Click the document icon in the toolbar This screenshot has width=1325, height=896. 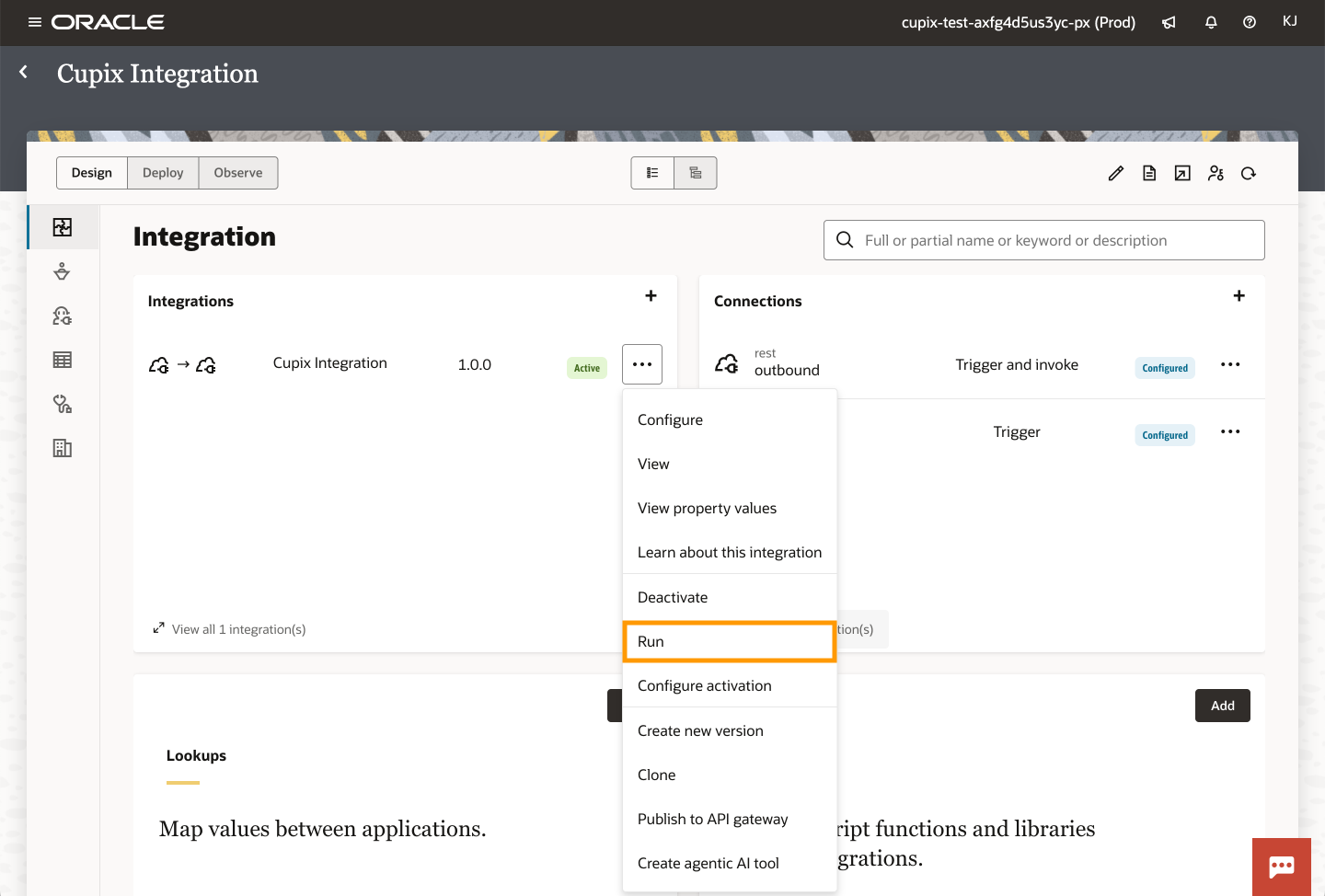point(1149,173)
